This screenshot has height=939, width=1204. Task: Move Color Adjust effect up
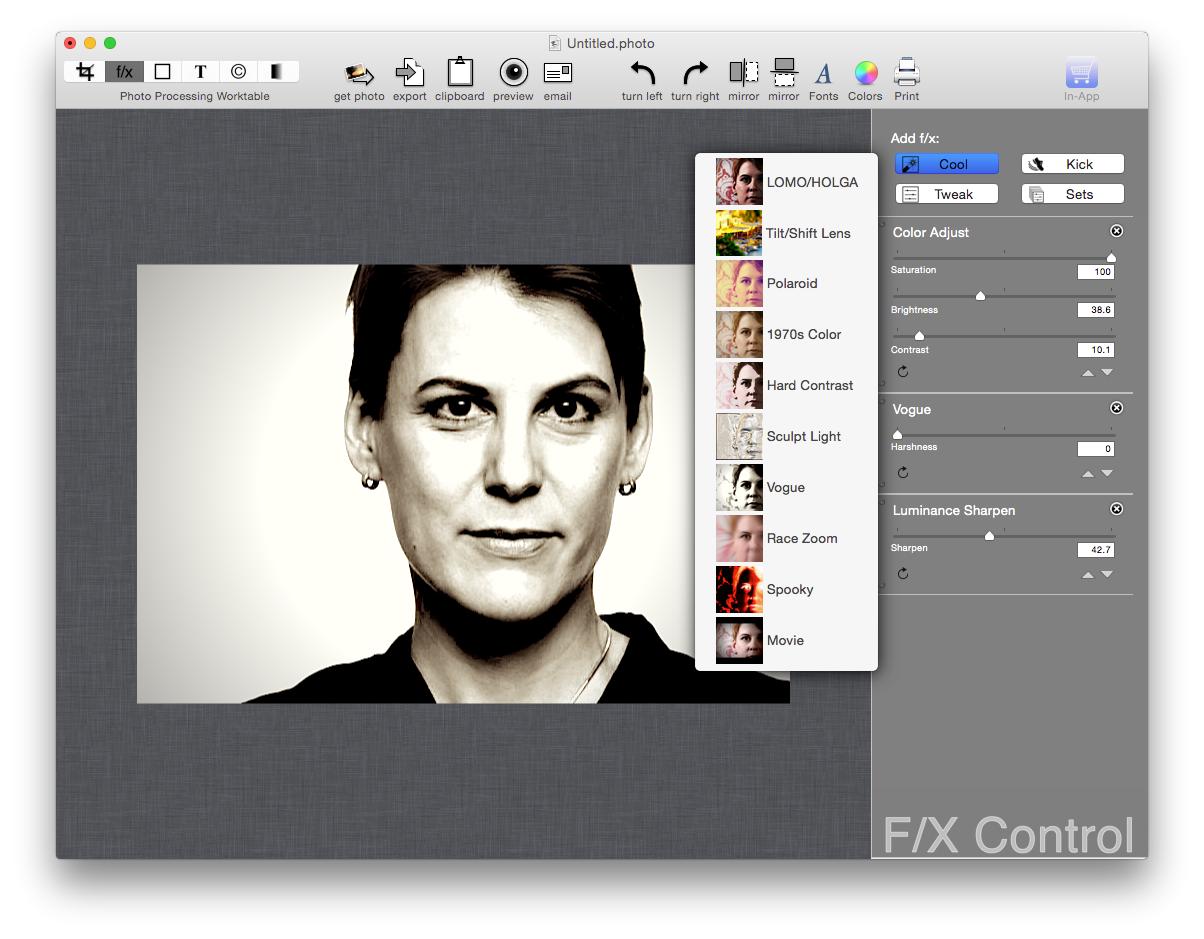(1088, 373)
